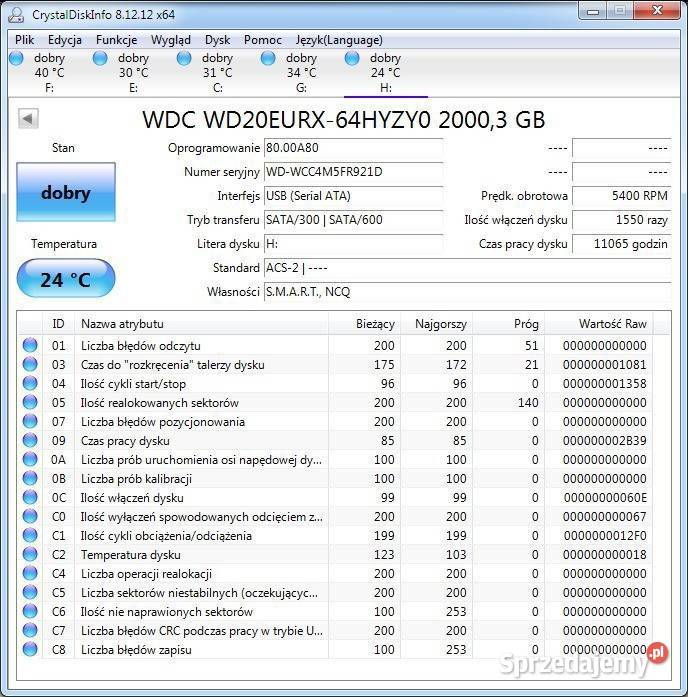Click raw value 0000000012F0
Viewport: 688px width, 697px height.
click(x=604, y=536)
